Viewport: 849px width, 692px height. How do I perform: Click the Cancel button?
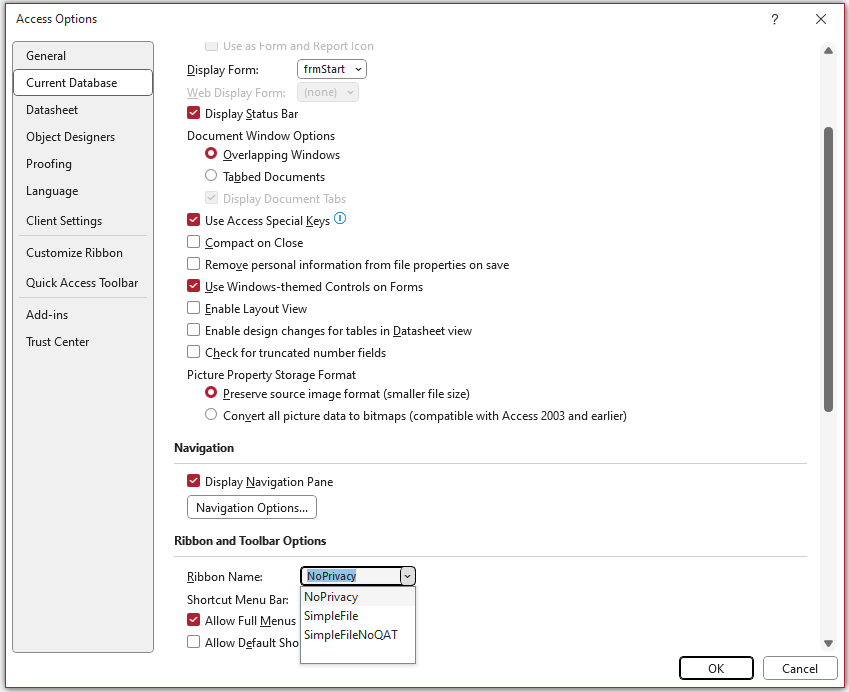tap(800, 668)
